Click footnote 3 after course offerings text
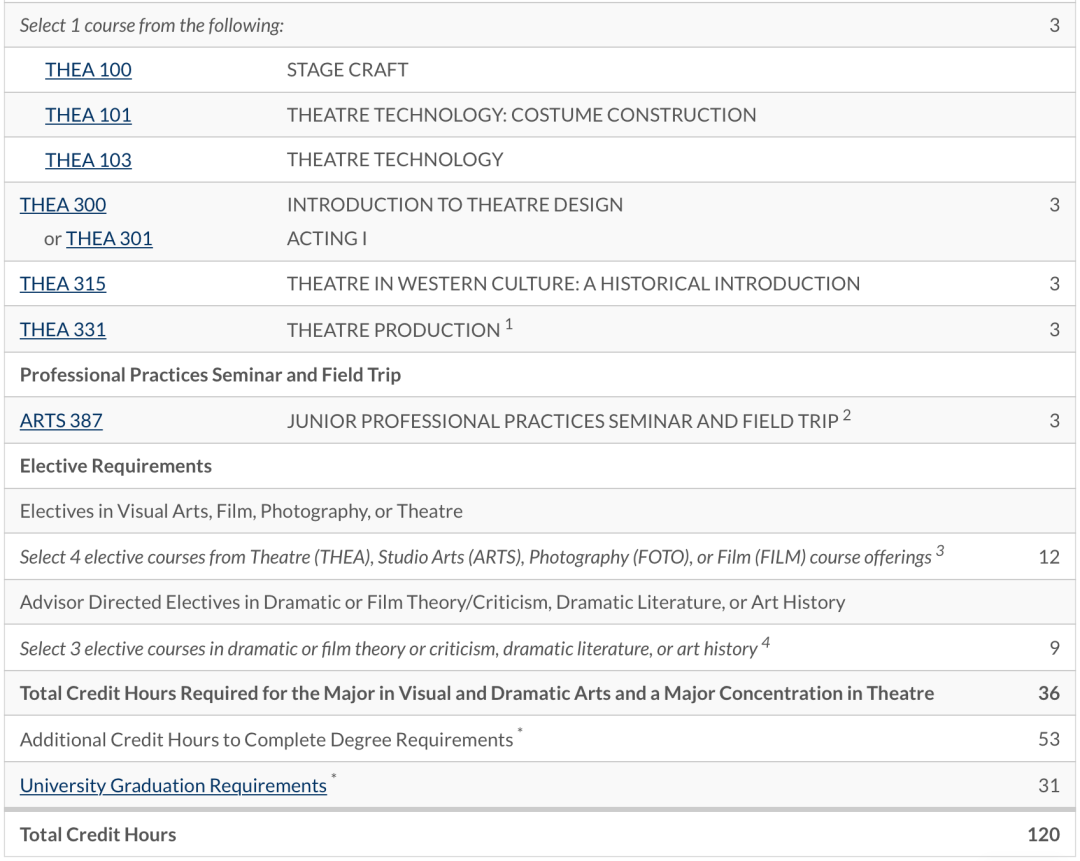Image resolution: width=1080 pixels, height=861 pixels. pyautogui.click(x=940, y=552)
